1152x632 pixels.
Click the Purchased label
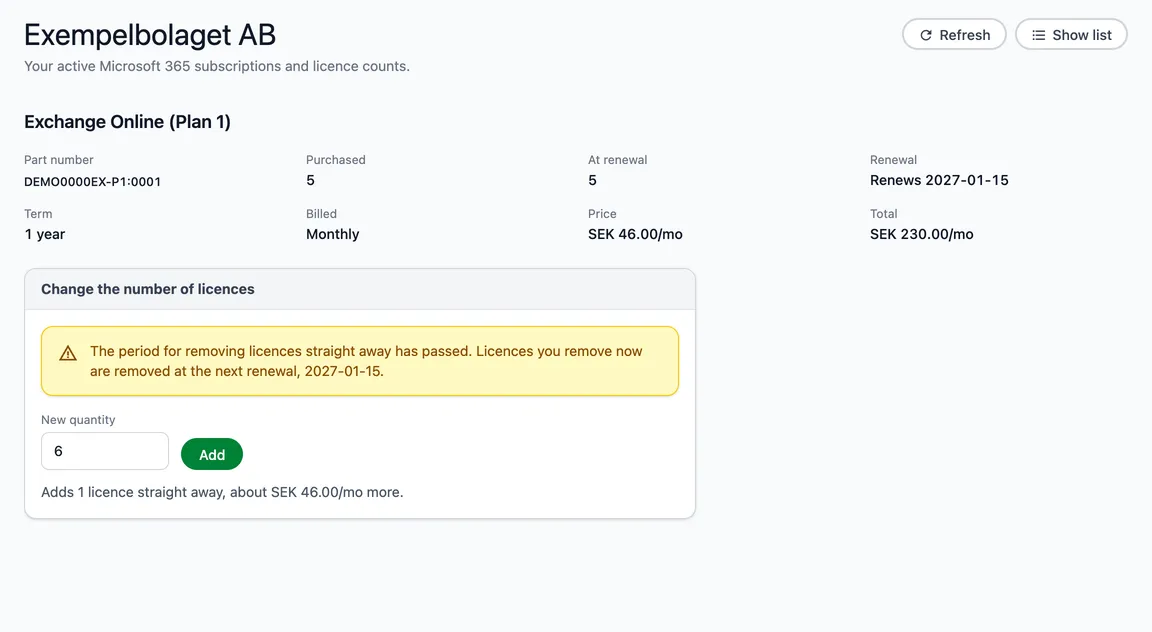[x=336, y=159]
